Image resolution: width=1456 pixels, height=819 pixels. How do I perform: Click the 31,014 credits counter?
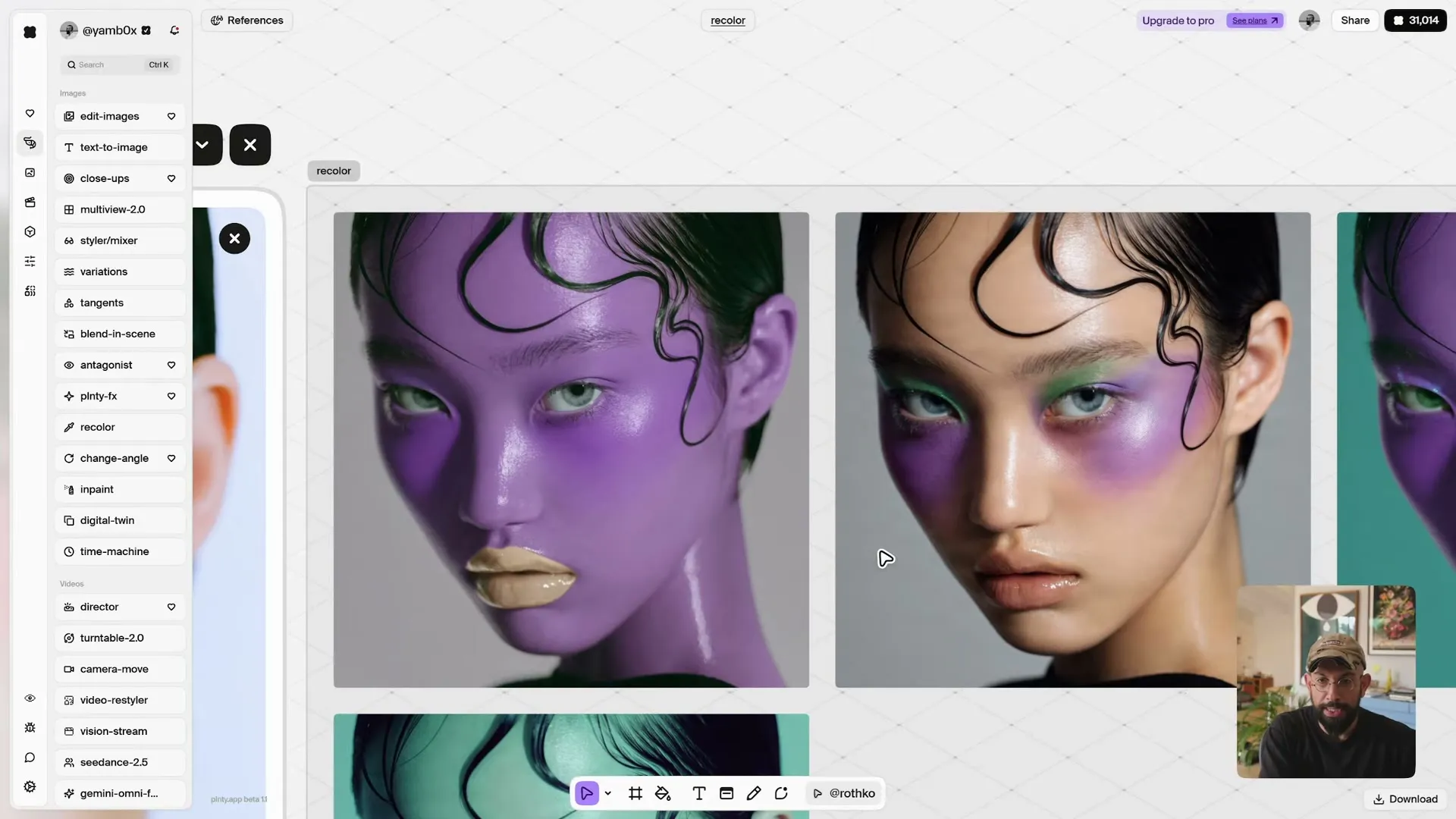click(1415, 20)
